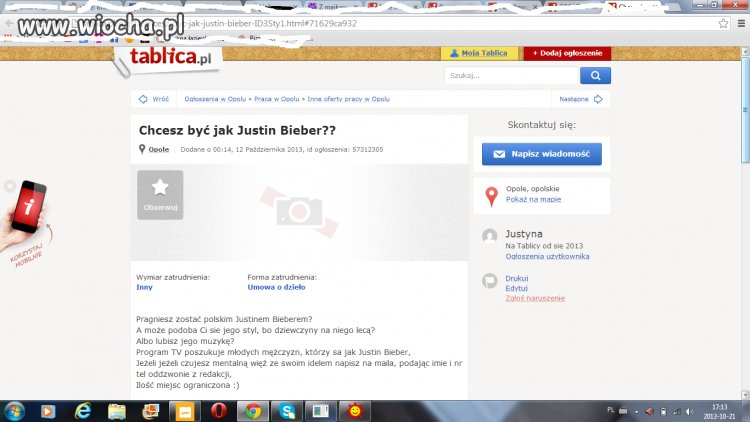Open the smiling sun taskbar icon
The width and height of the screenshot is (750, 422).
click(354, 411)
